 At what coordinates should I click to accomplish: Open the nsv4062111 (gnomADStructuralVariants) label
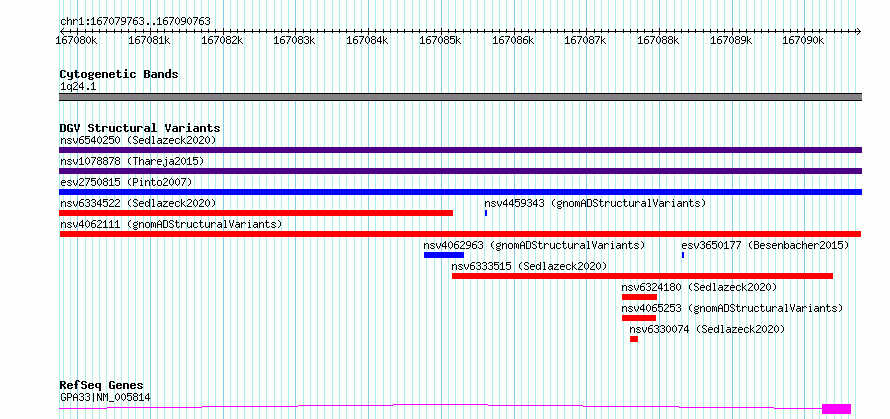(x=171, y=224)
